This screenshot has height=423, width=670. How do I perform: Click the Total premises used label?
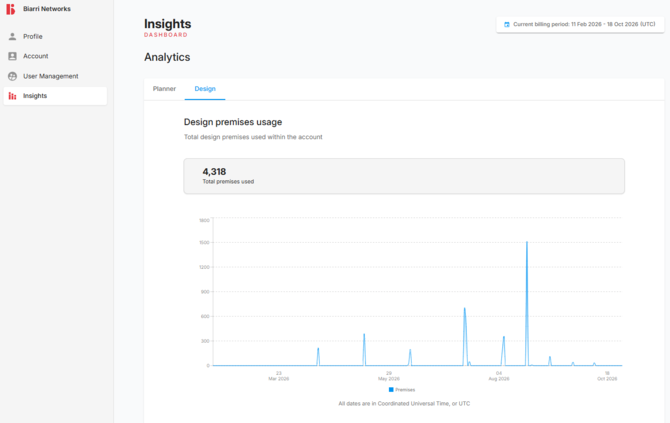(228, 182)
